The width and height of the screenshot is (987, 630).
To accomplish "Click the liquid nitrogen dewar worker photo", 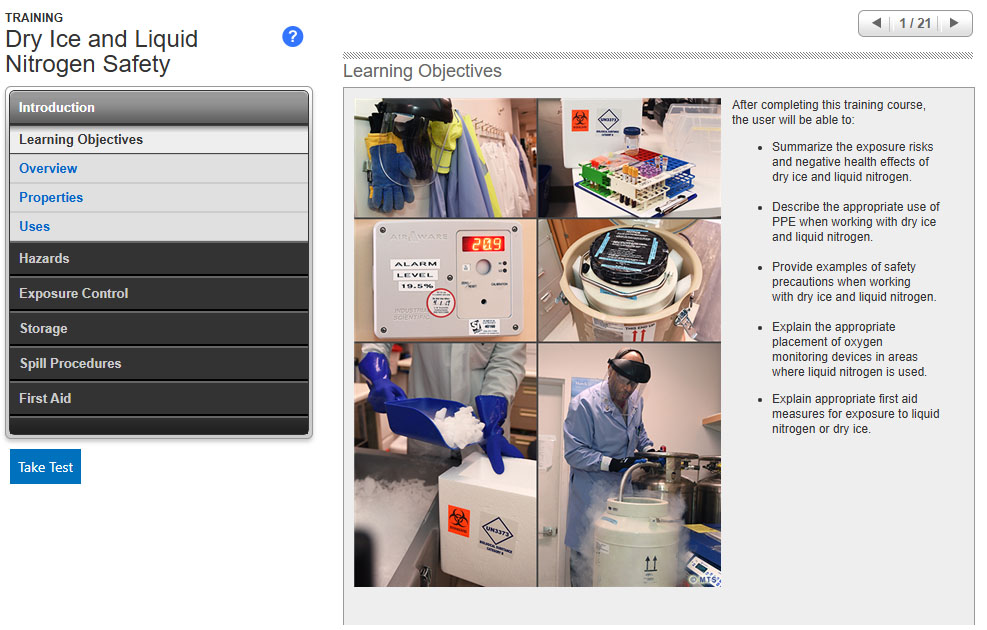I will coord(629,465).
